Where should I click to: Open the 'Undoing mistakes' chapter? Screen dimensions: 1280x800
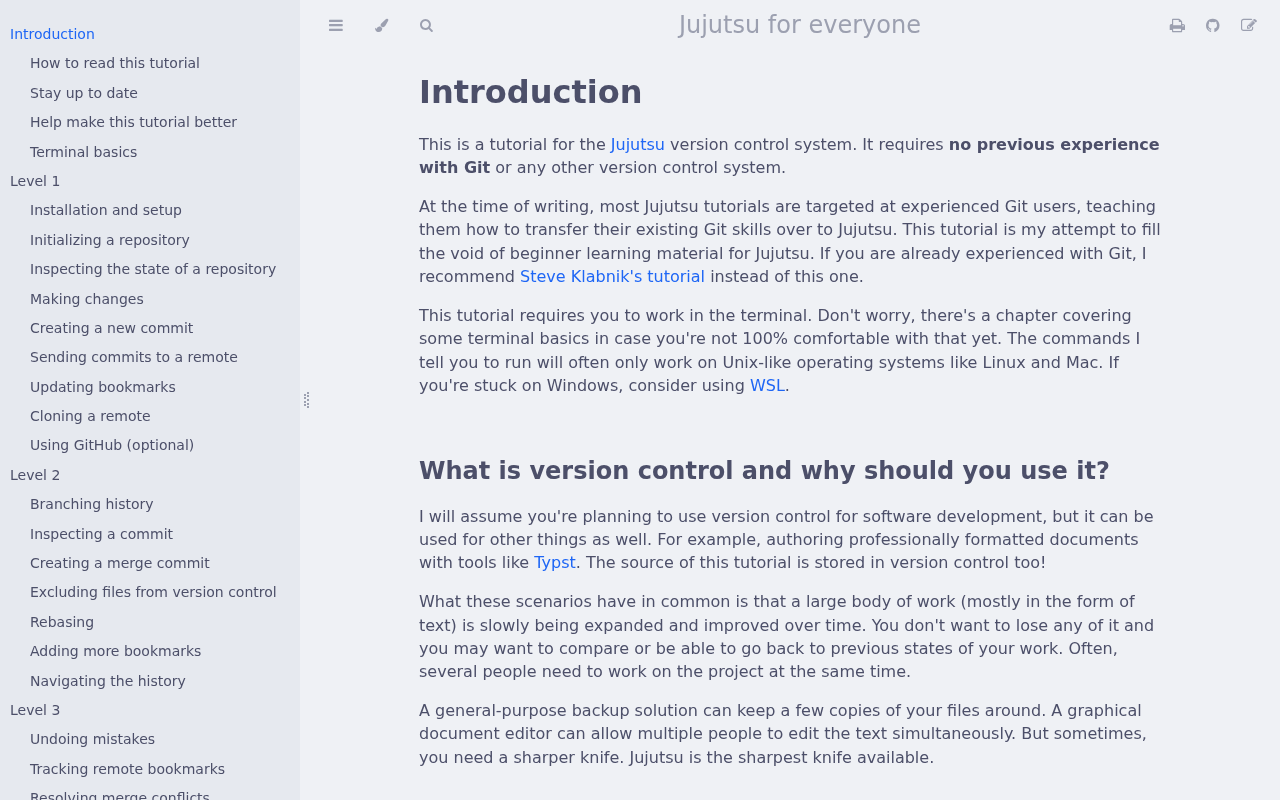click(92, 738)
